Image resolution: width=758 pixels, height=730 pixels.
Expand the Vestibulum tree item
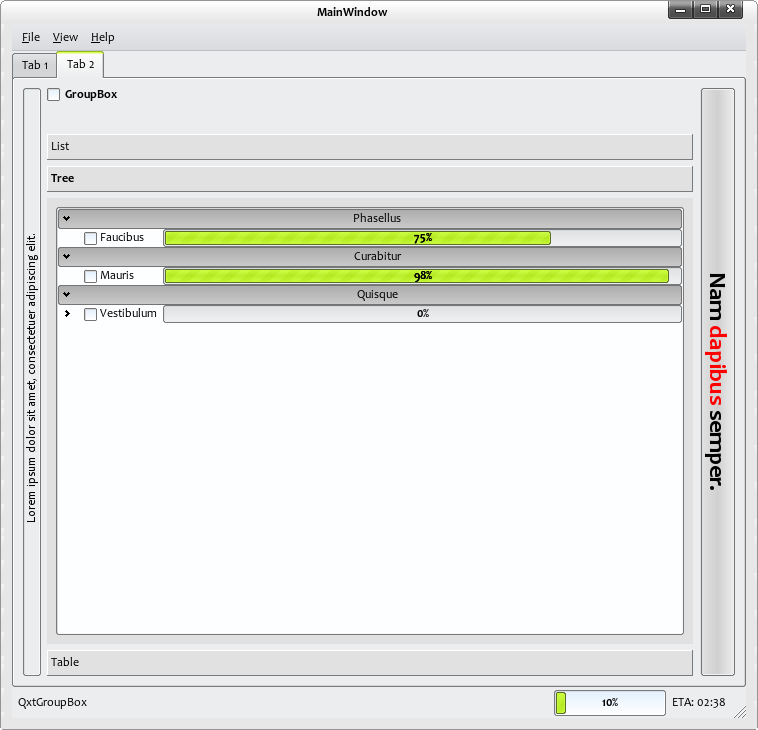pyautogui.click(x=67, y=314)
